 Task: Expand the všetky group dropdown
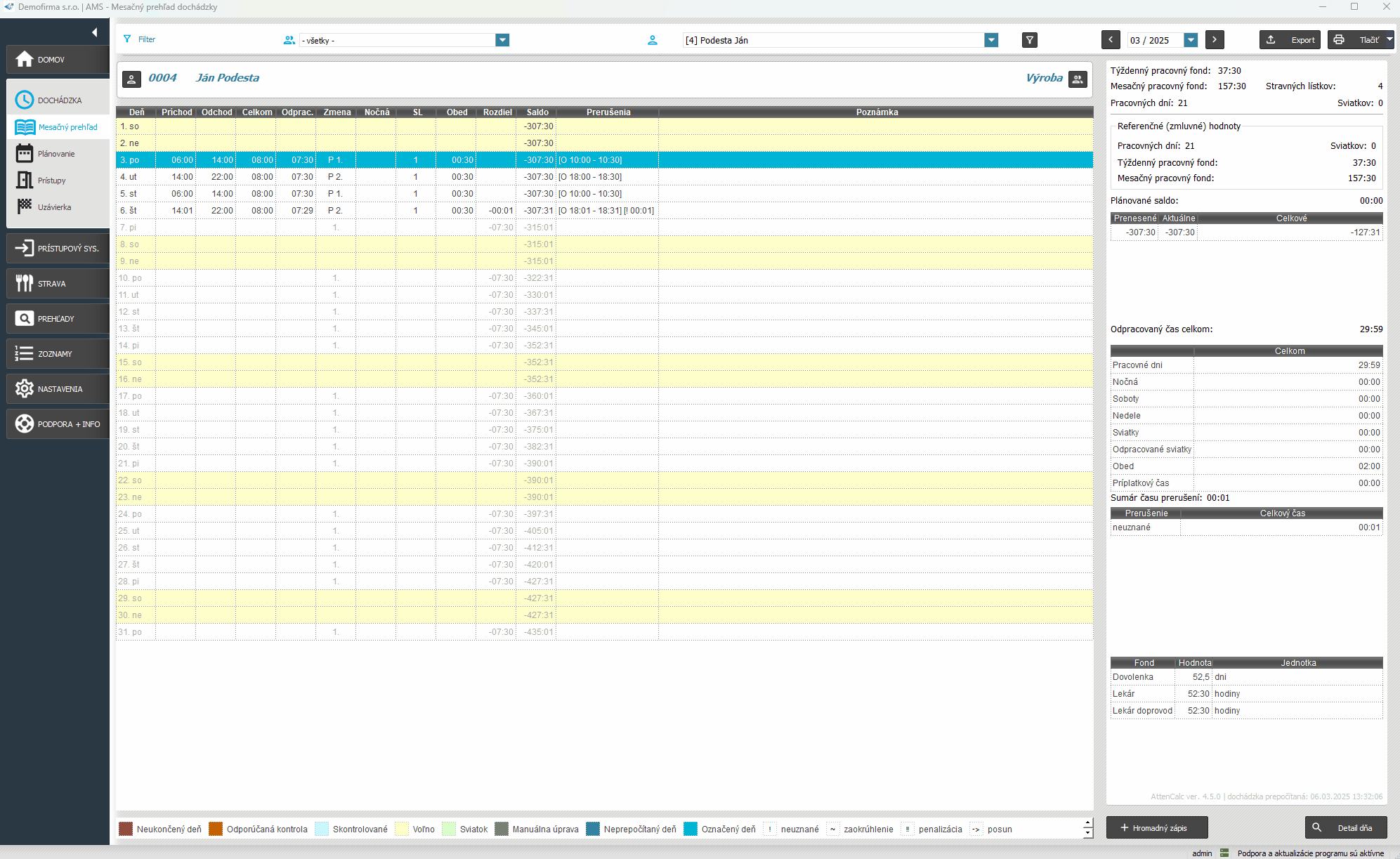(502, 40)
